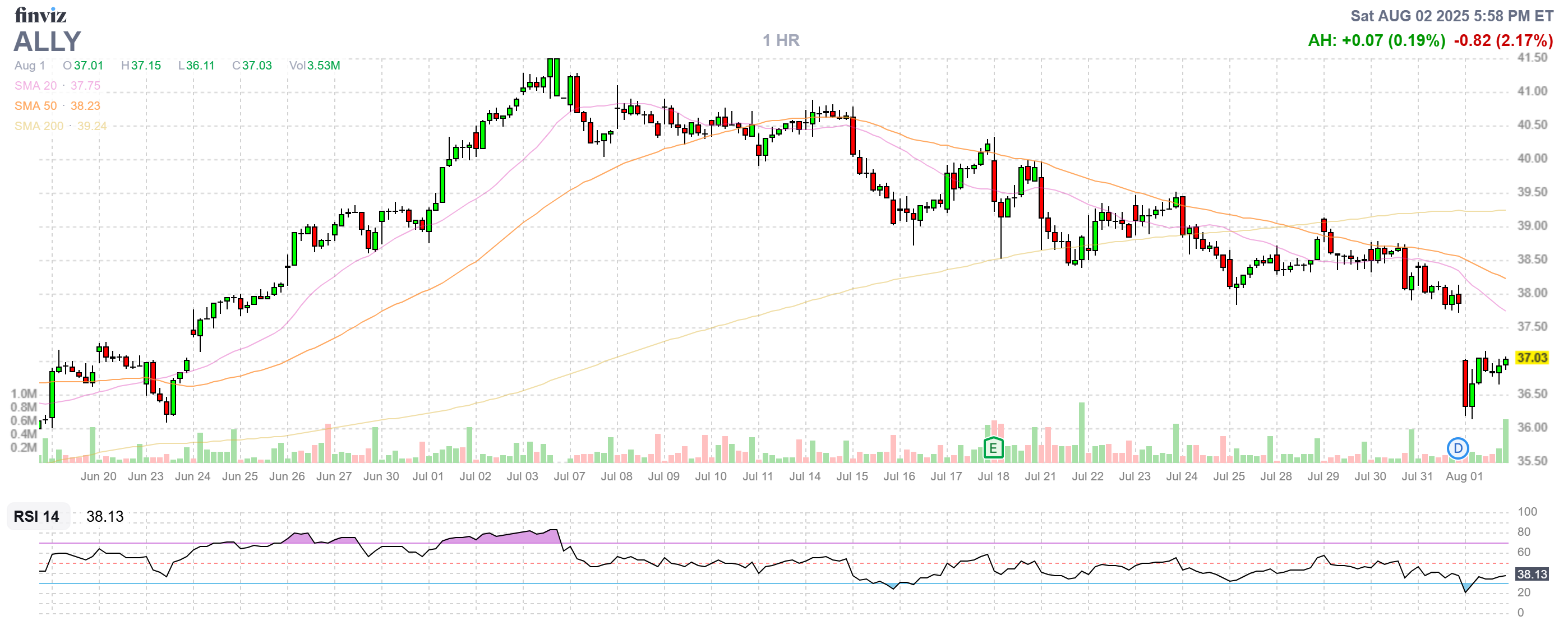
Task: Open the RSI 14 indicator label
Action: [36, 516]
